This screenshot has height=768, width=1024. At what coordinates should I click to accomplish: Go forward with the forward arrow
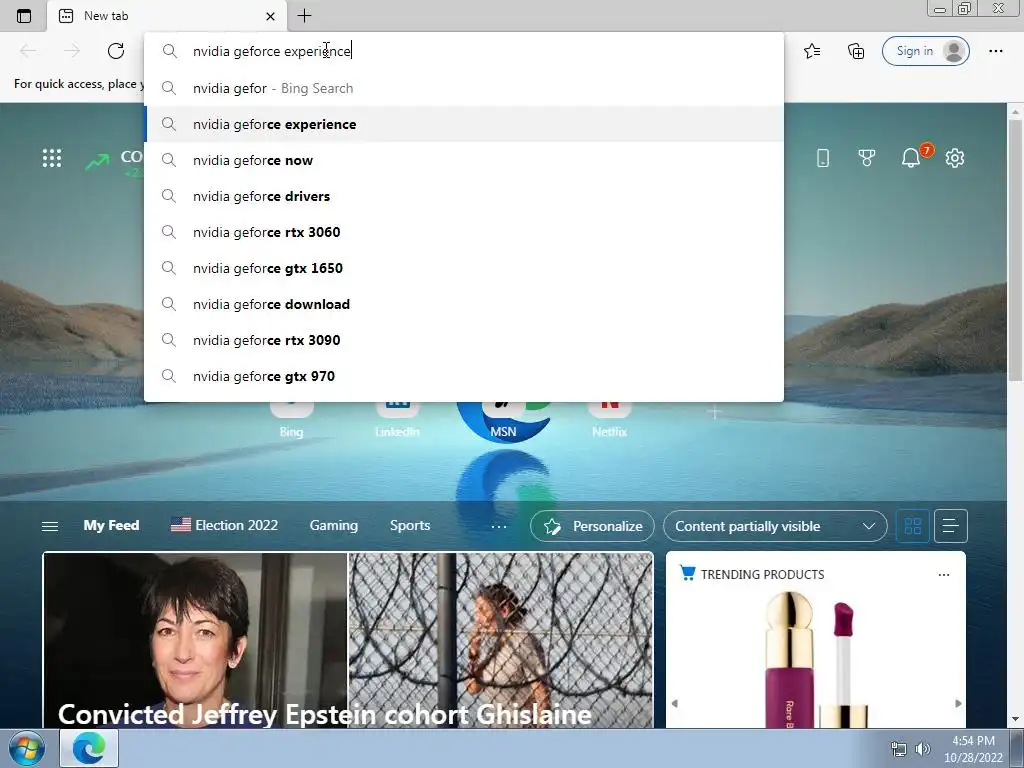point(72,51)
